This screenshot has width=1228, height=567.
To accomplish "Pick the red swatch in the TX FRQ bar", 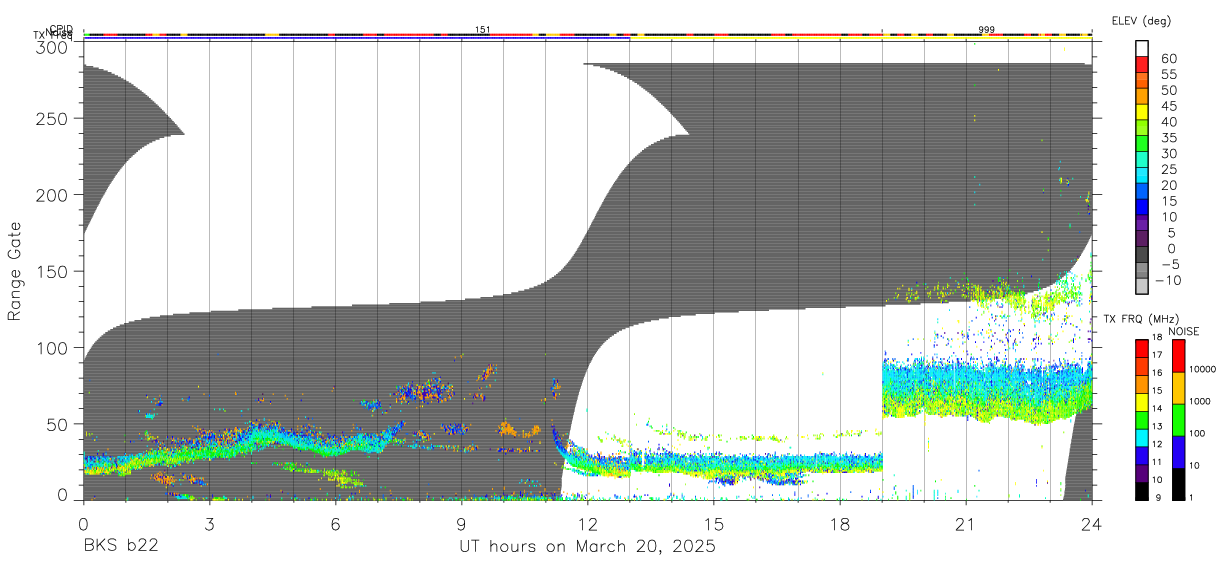I will [x=1142, y=349].
